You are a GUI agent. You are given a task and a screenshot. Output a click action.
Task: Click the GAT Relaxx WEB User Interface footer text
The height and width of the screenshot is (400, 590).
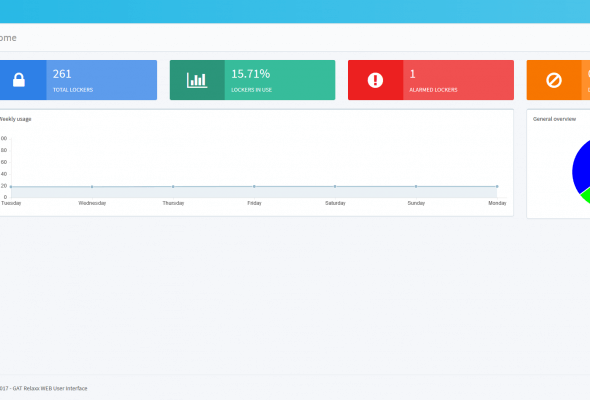coord(50,388)
